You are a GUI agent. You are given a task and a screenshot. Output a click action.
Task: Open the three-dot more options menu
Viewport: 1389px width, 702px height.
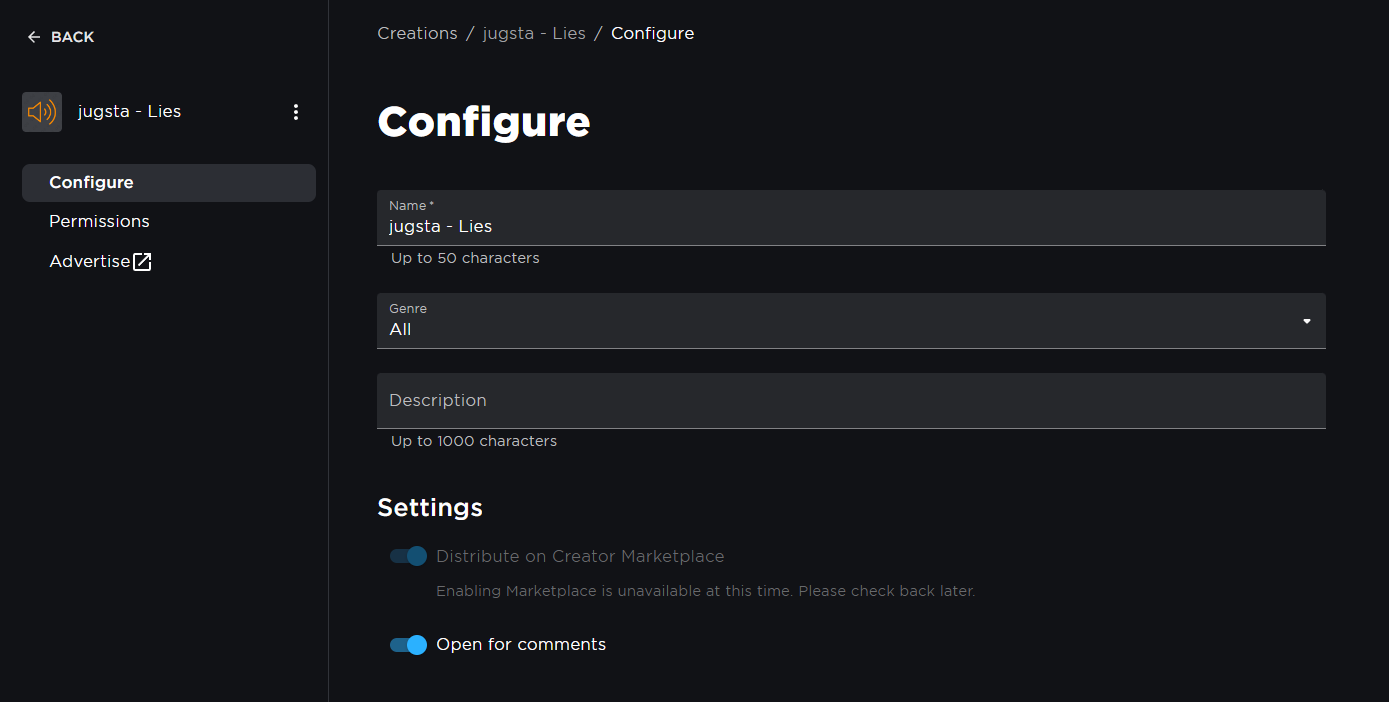[x=295, y=112]
